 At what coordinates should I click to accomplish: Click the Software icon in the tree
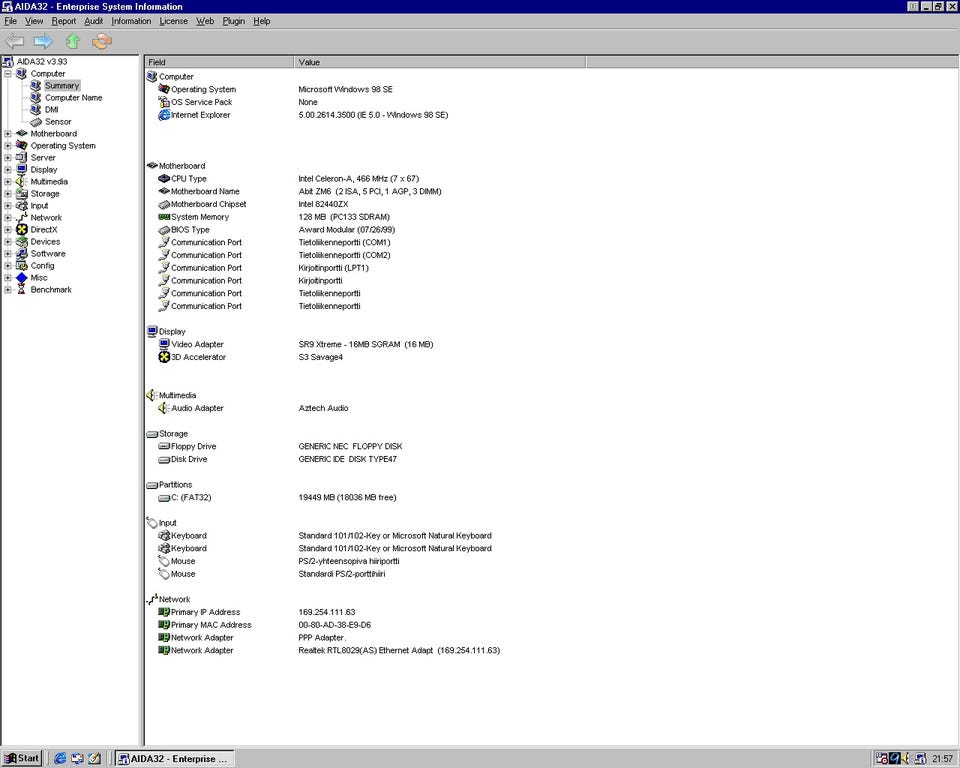(21, 254)
